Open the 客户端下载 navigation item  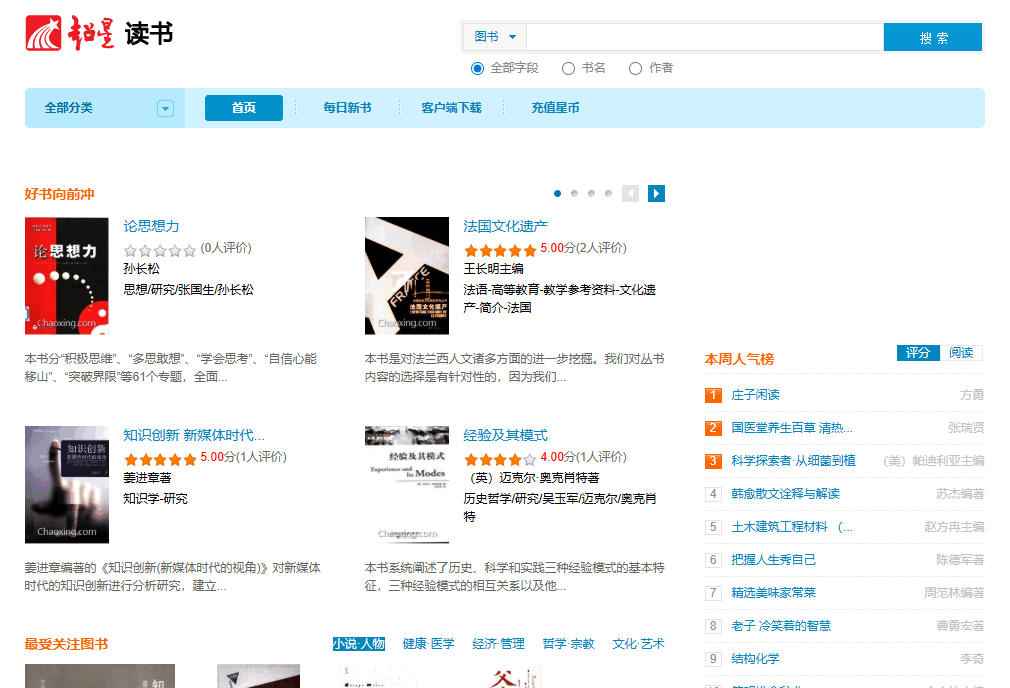451,108
